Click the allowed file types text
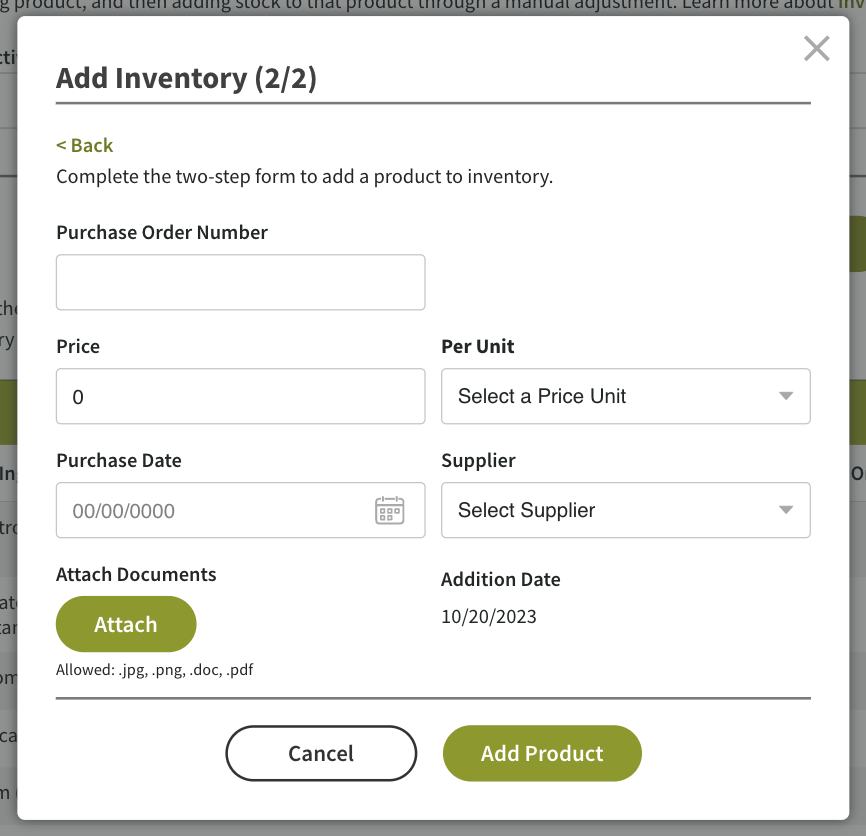 [x=154, y=669]
